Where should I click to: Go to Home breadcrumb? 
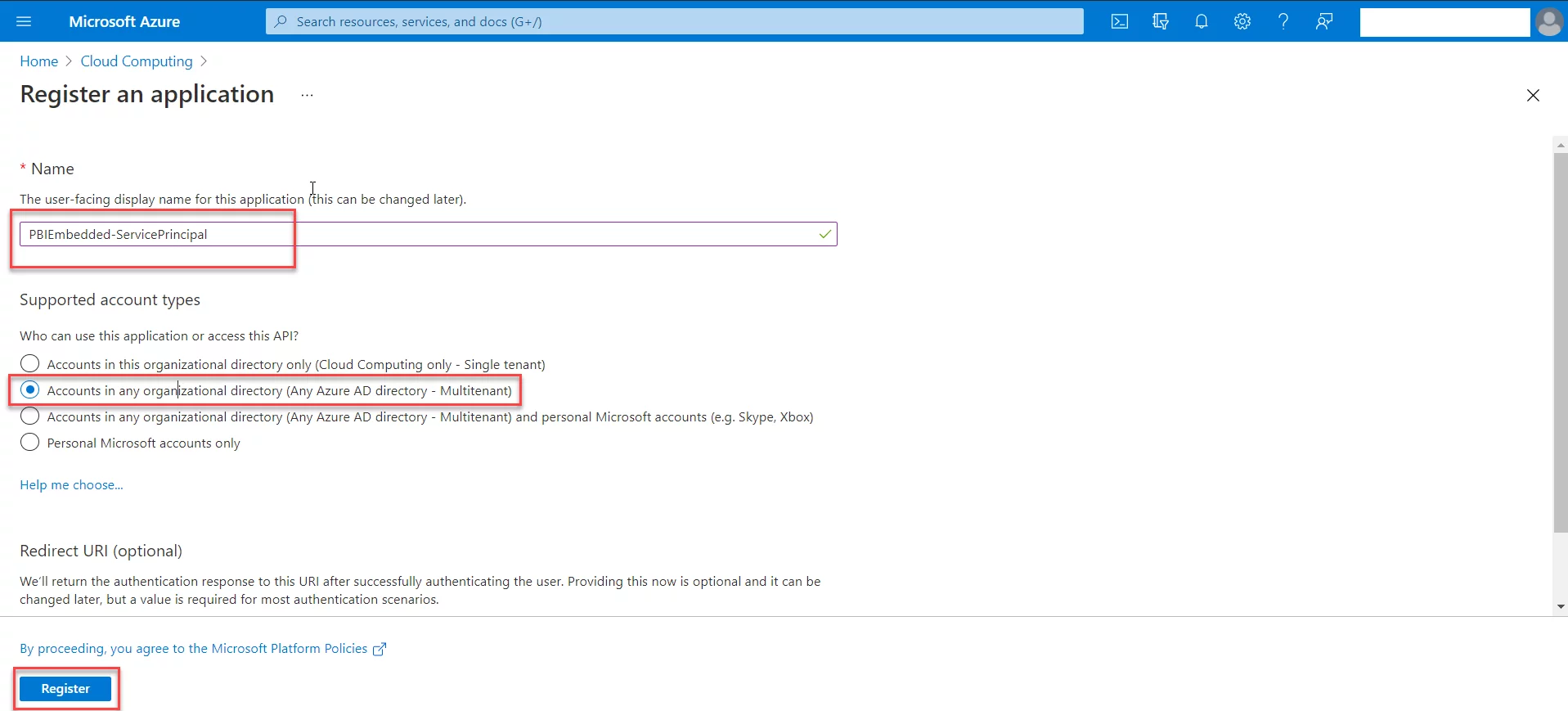39,61
